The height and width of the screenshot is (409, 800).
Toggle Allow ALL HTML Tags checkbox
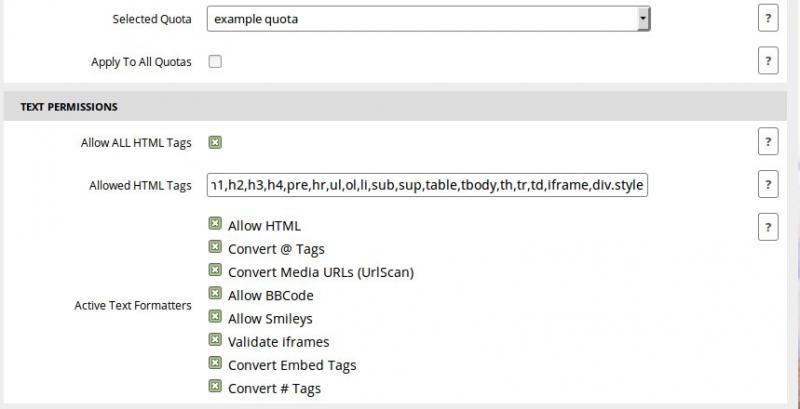point(215,143)
